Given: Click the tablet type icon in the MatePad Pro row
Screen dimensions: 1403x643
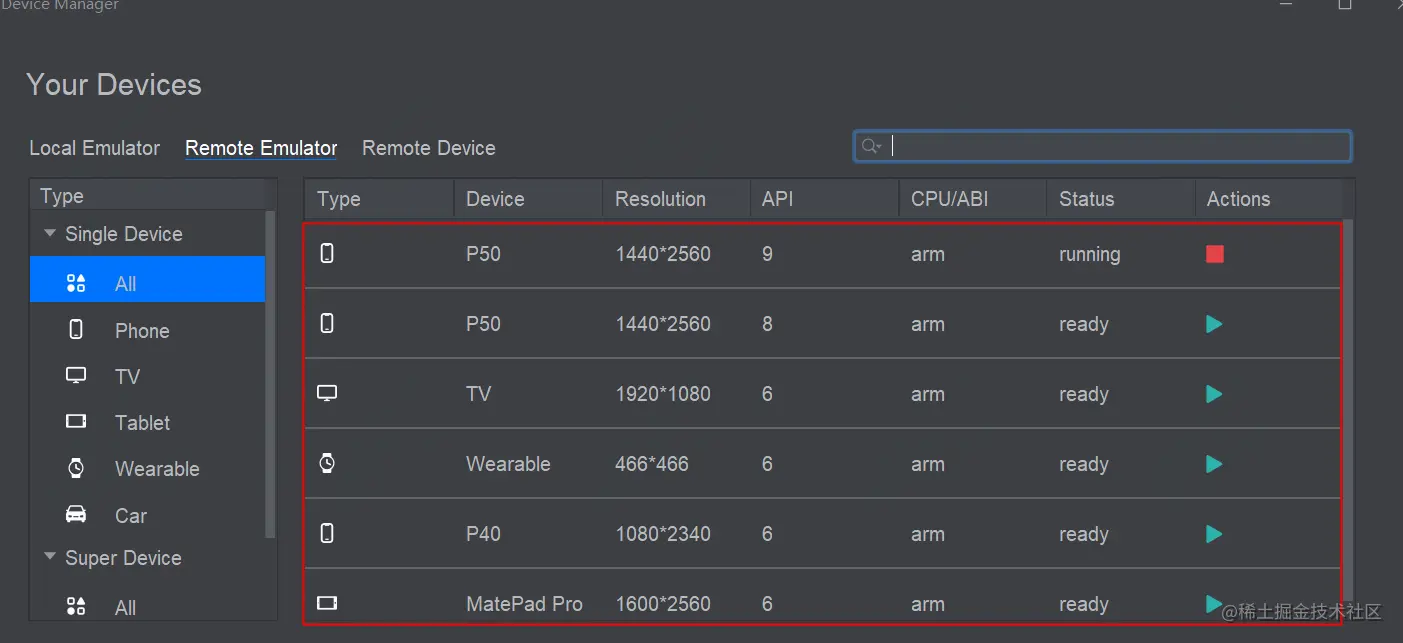Looking at the screenshot, I should tap(327, 603).
